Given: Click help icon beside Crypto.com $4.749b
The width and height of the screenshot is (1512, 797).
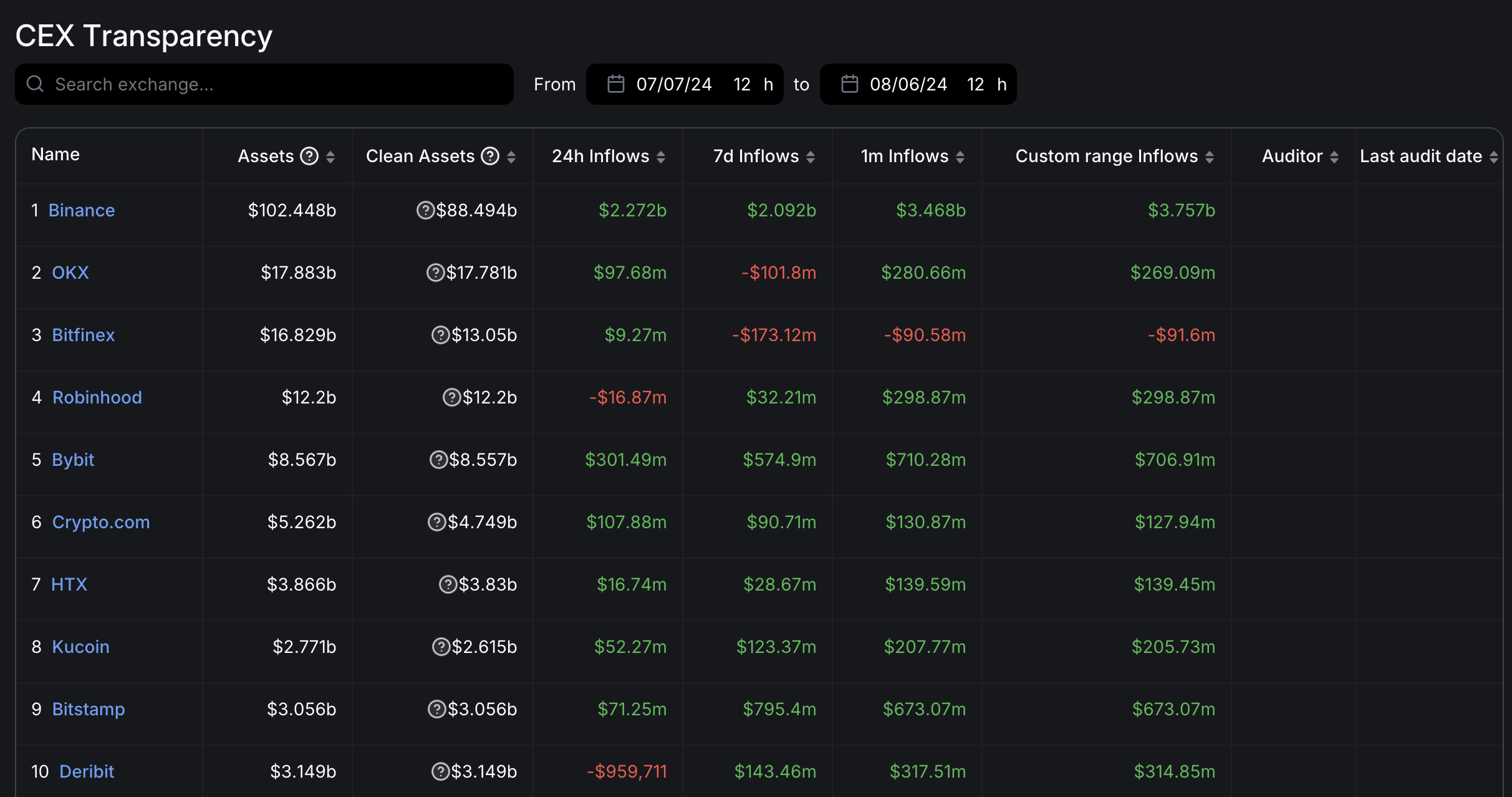Looking at the screenshot, I should click(x=436, y=522).
